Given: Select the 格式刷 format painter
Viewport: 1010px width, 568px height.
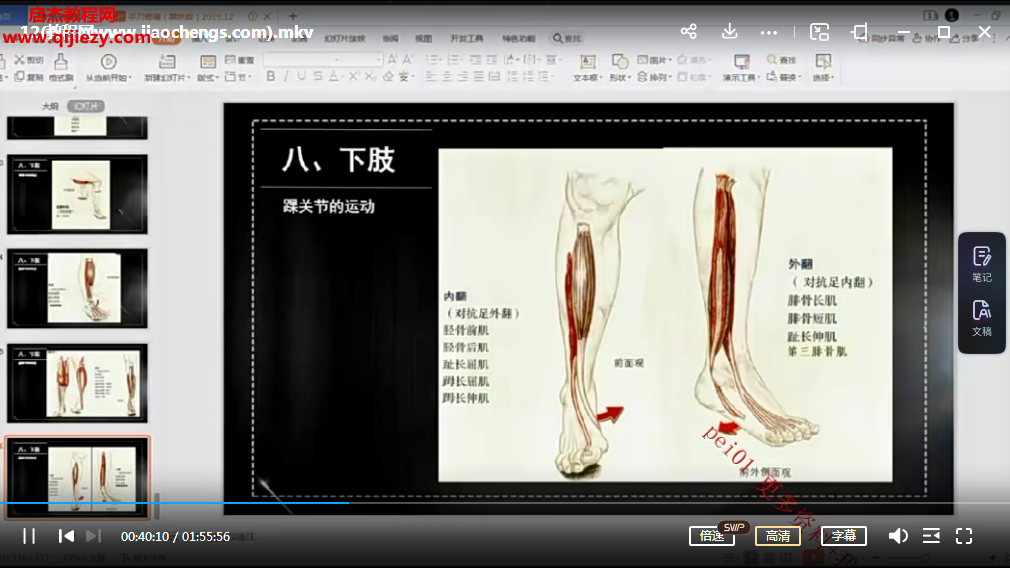Looking at the screenshot, I should pos(61,68).
